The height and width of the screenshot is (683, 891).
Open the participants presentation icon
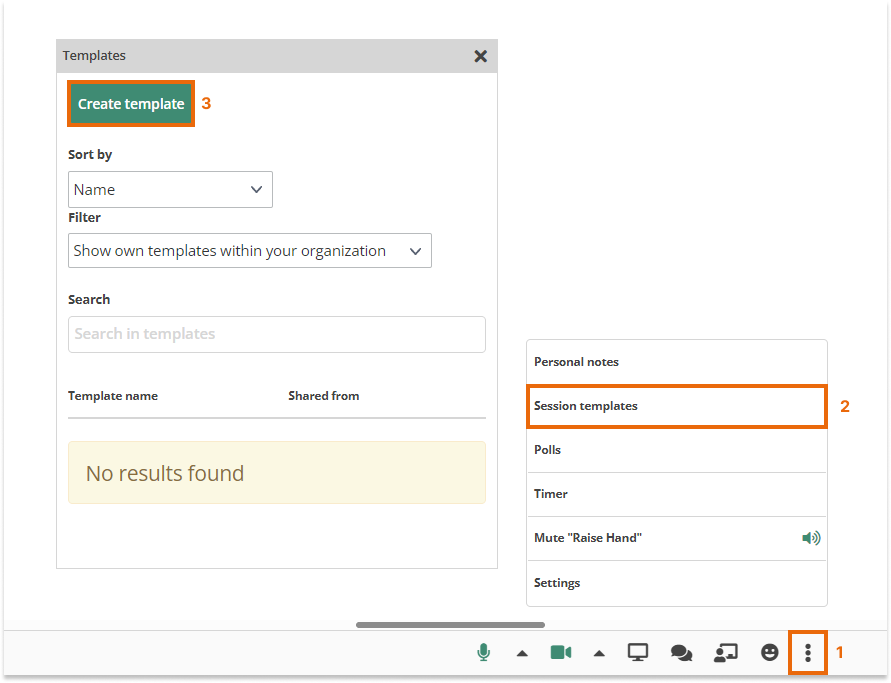726,653
